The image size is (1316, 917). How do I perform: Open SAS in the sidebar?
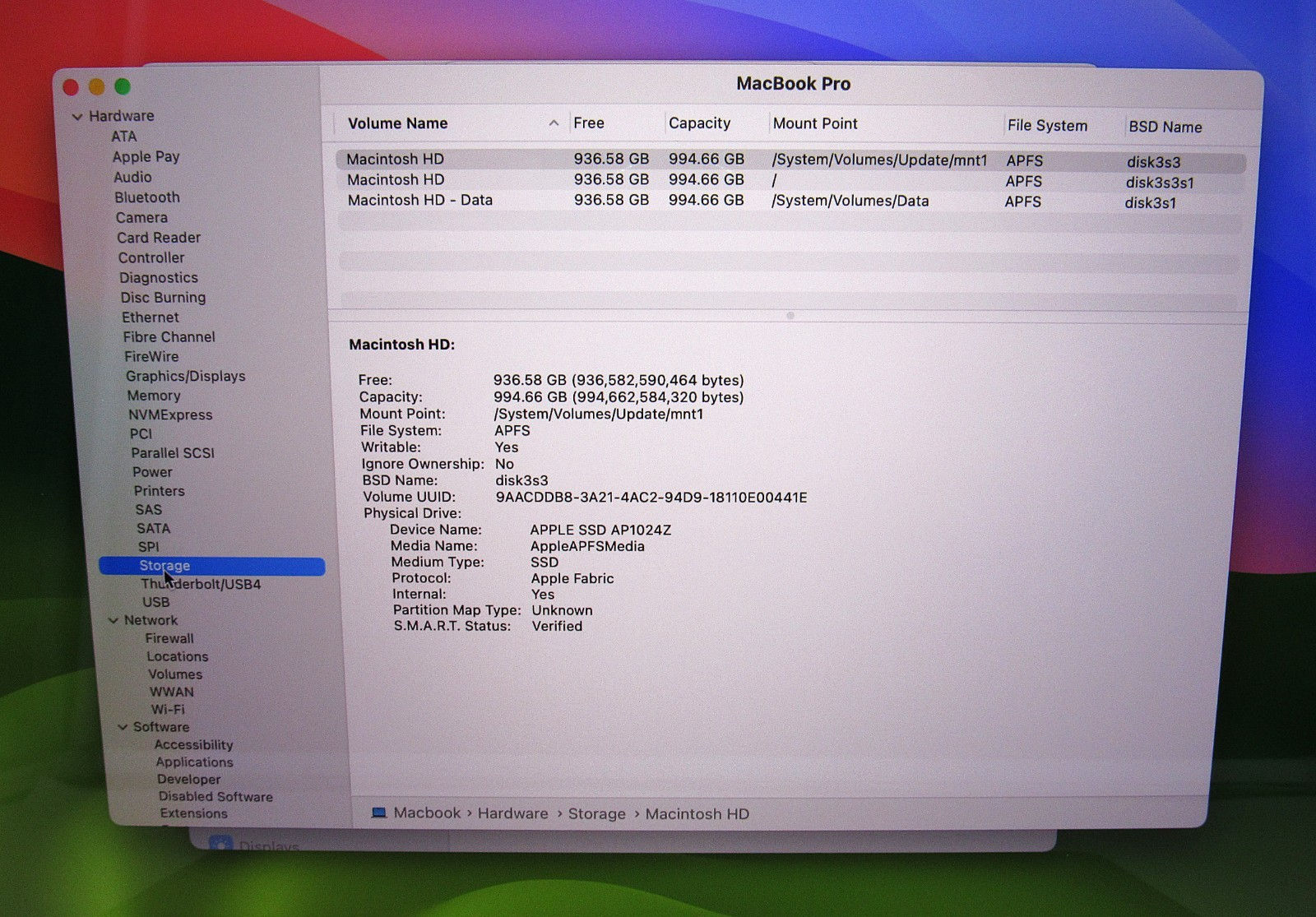149,510
